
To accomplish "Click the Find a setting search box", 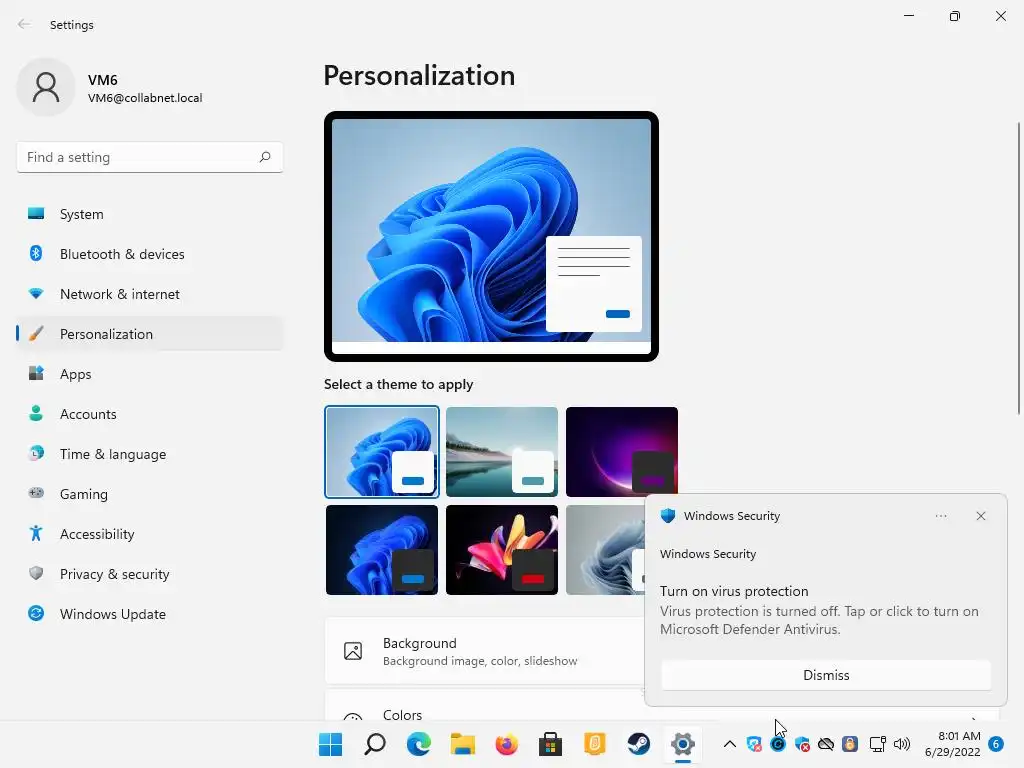I will pyautogui.click(x=150, y=157).
